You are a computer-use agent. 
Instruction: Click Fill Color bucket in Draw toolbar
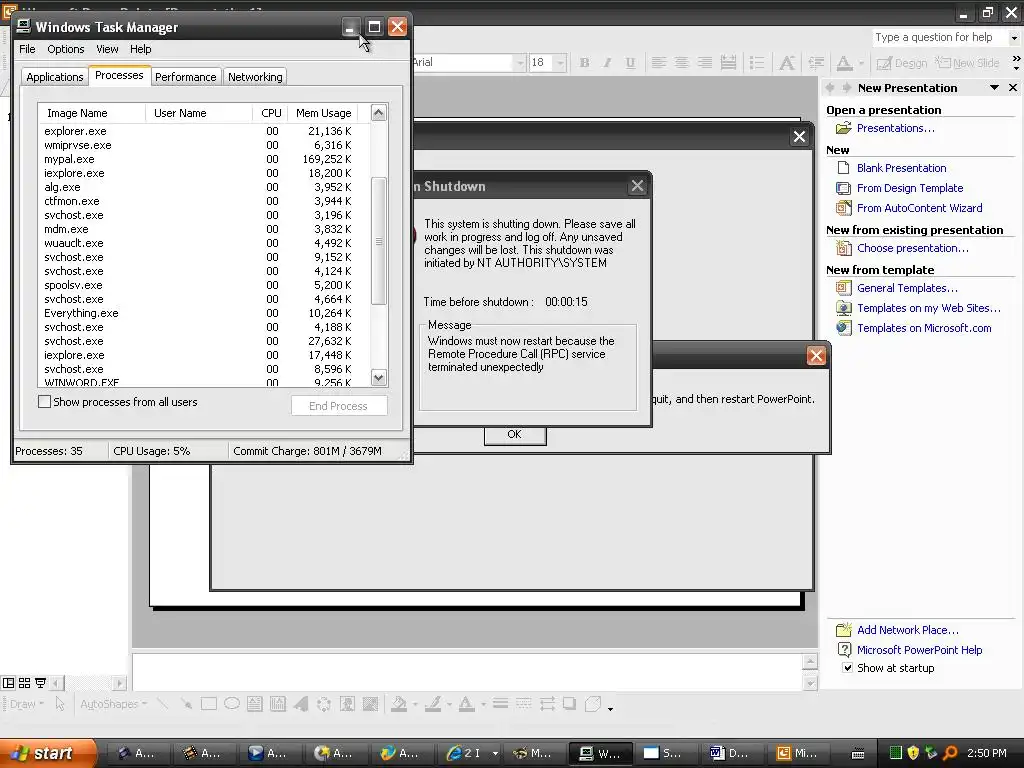[x=398, y=703]
